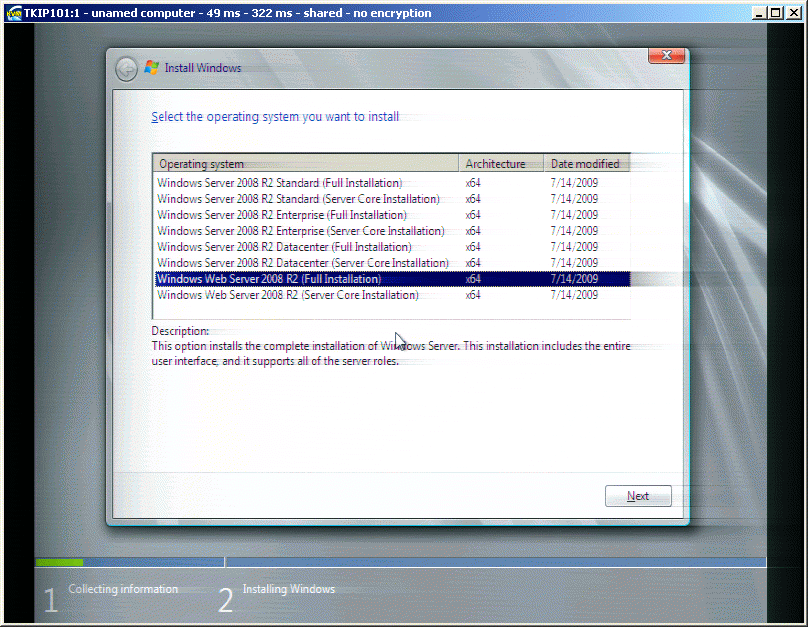Click the Architecture column header
Image resolution: width=808 pixels, height=627 pixels.
click(x=501, y=163)
